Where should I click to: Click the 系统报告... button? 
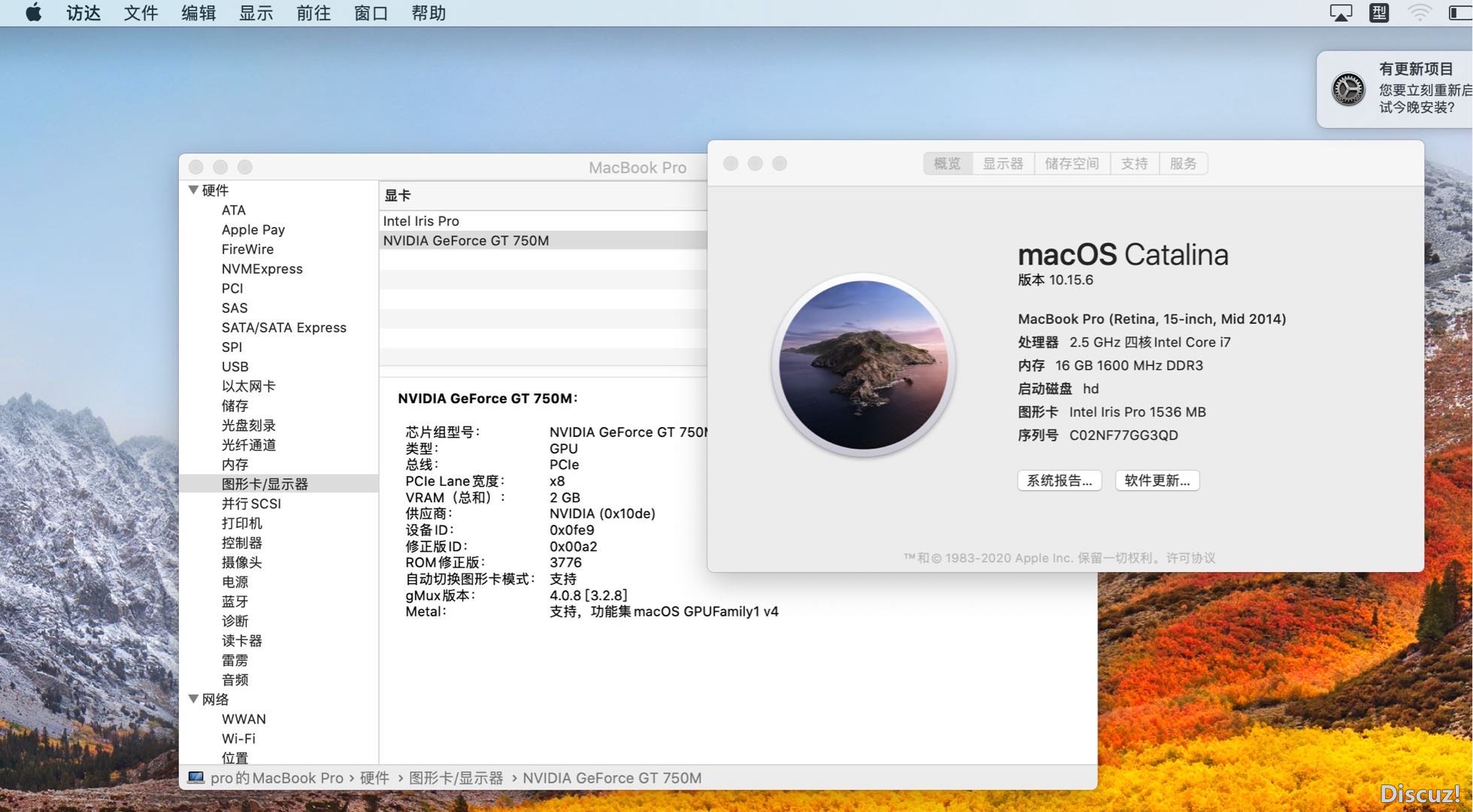(1059, 480)
